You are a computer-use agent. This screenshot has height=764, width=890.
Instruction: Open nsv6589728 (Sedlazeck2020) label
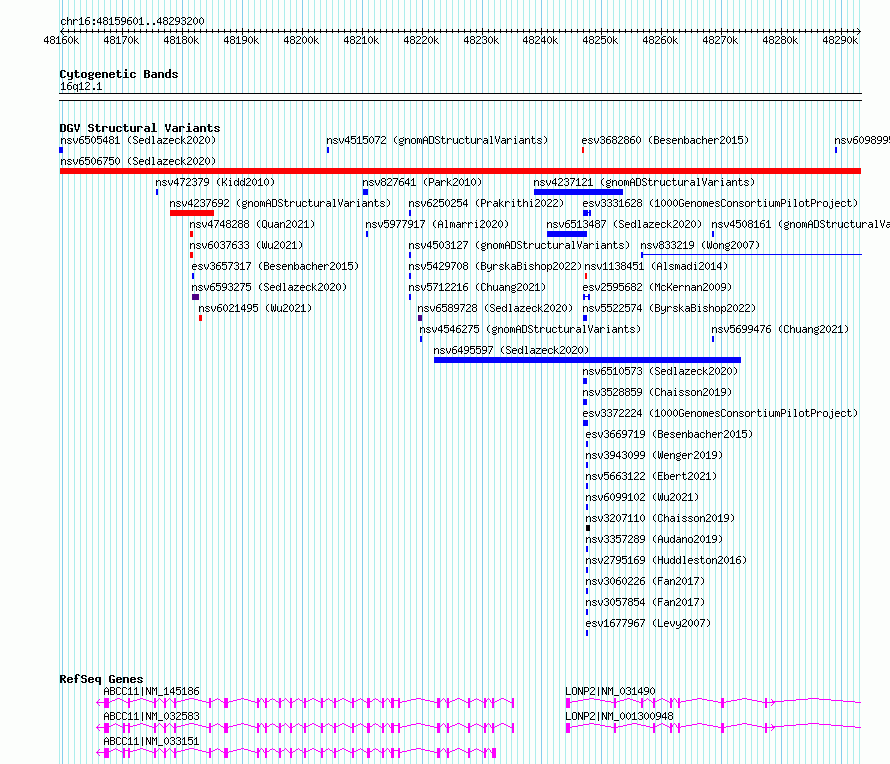[496, 308]
